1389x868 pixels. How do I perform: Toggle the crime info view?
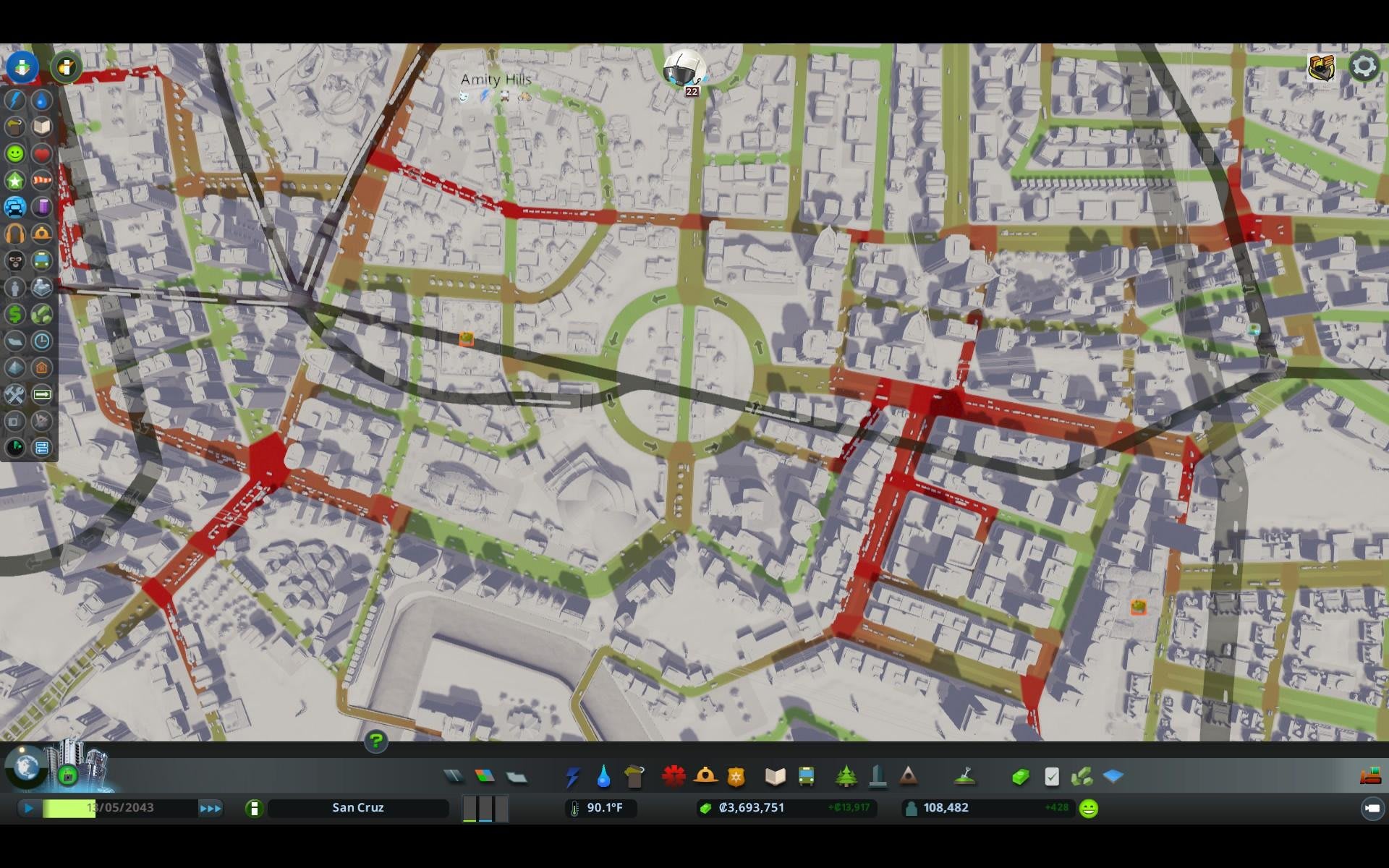15,261
